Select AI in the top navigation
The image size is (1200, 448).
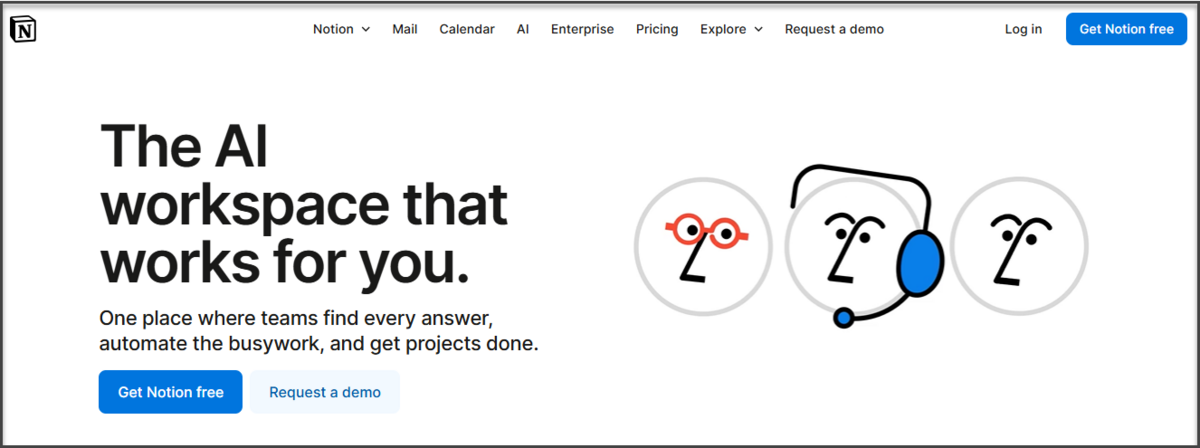click(x=523, y=29)
